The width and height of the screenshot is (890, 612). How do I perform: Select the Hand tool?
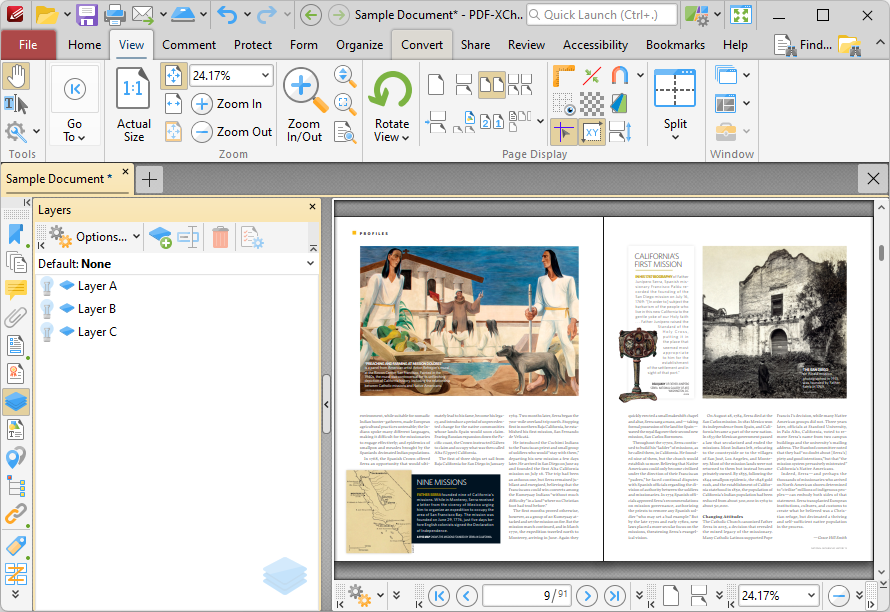[16, 76]
